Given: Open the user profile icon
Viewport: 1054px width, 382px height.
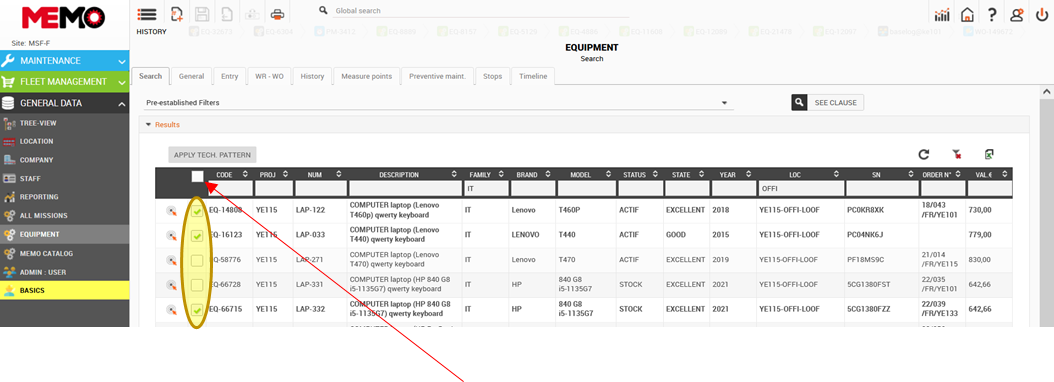Looking at the screenshot, I should [x=1017, y=15].
